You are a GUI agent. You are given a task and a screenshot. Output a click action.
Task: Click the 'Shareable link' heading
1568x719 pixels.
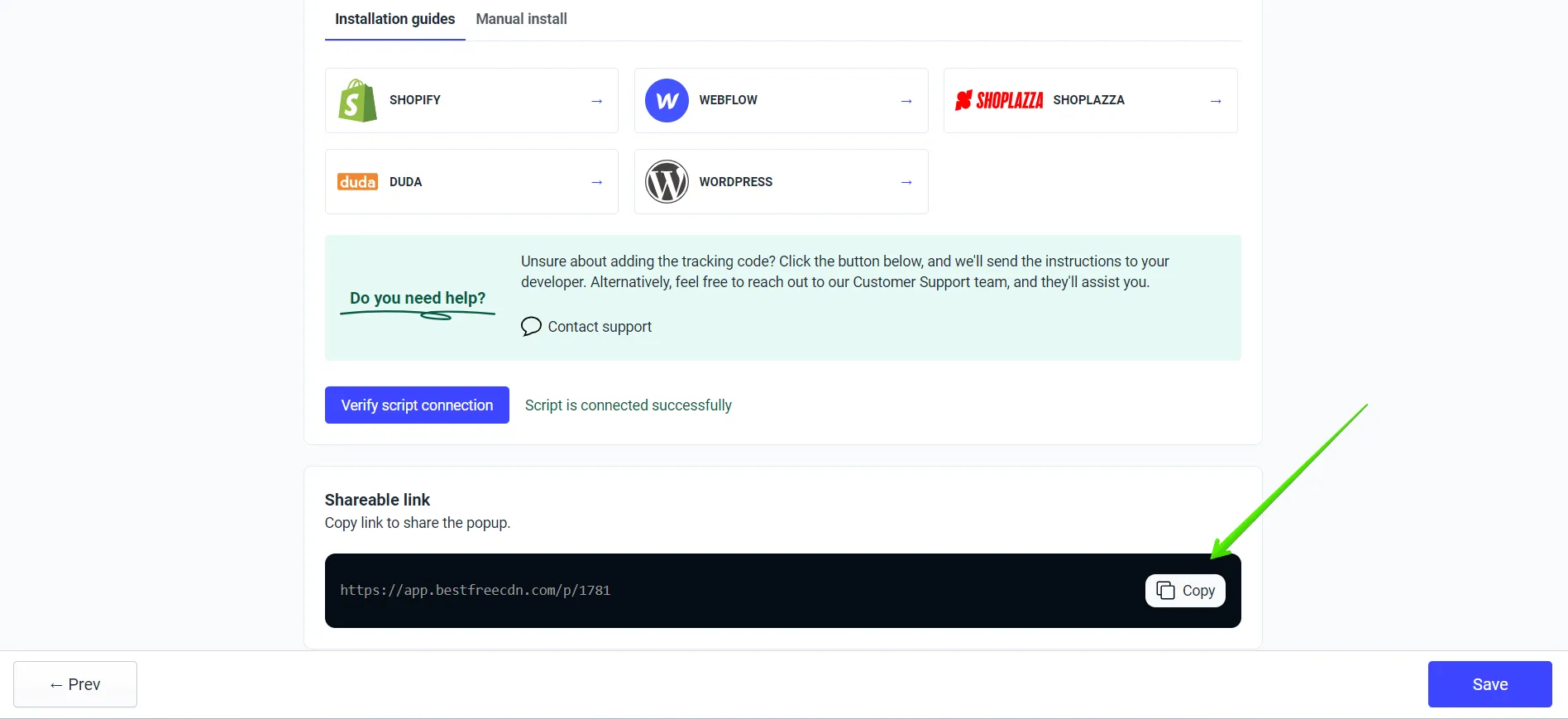(377, 500)
